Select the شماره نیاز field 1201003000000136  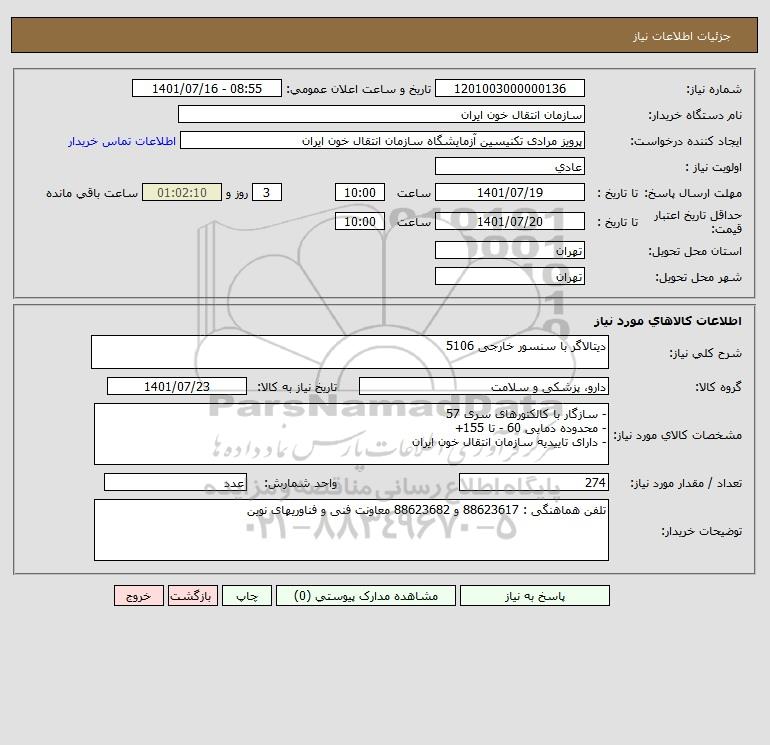coord(510,88)
